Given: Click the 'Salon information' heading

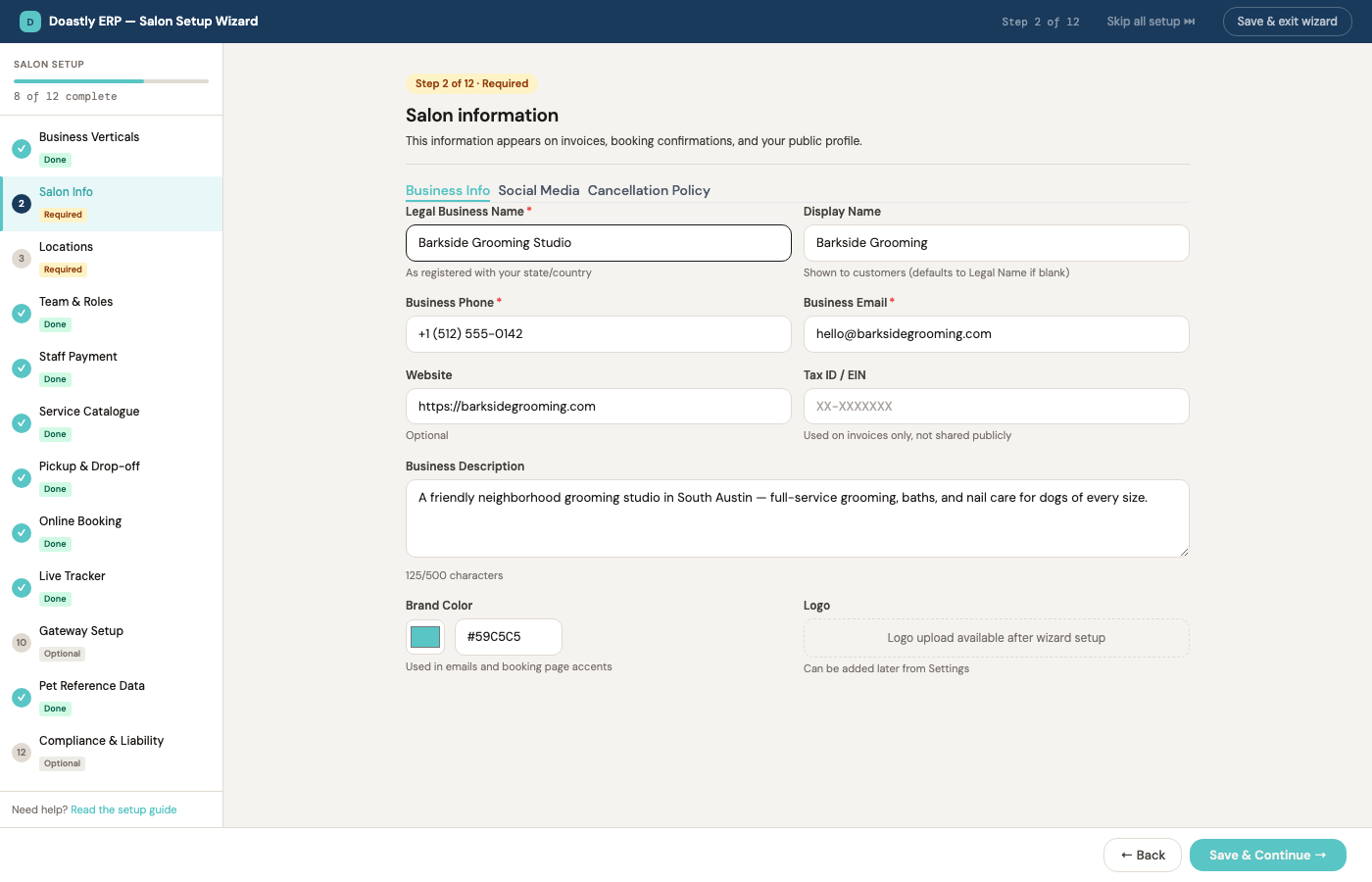Looking at the screenshot, I should [482, 116].
